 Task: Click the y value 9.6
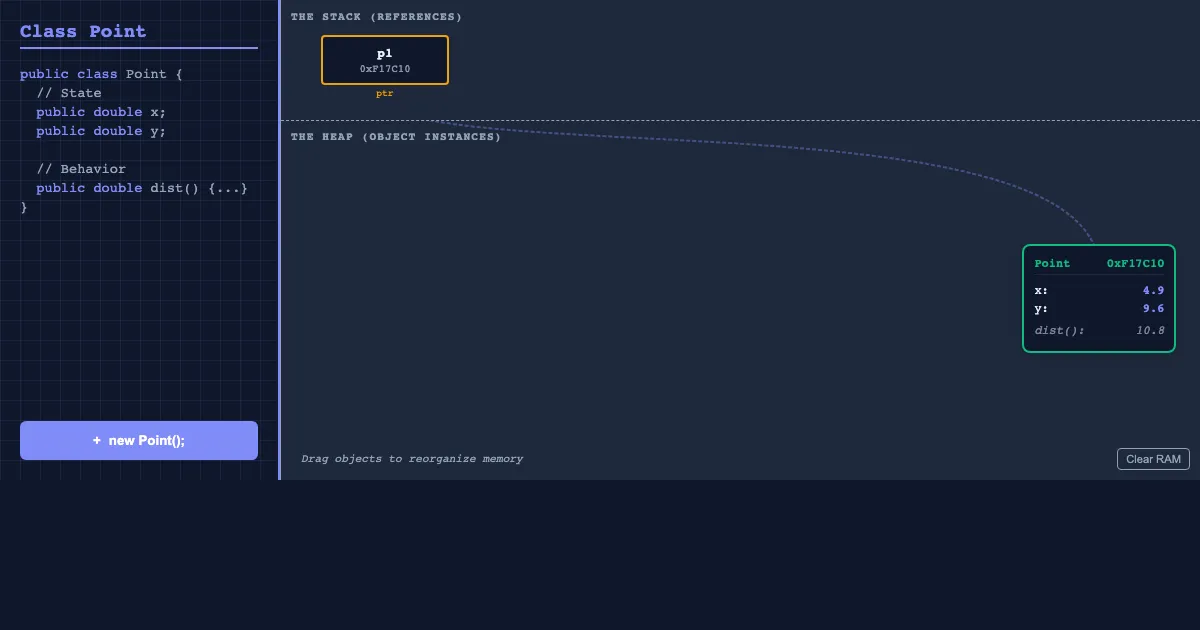click(1154, 308)
